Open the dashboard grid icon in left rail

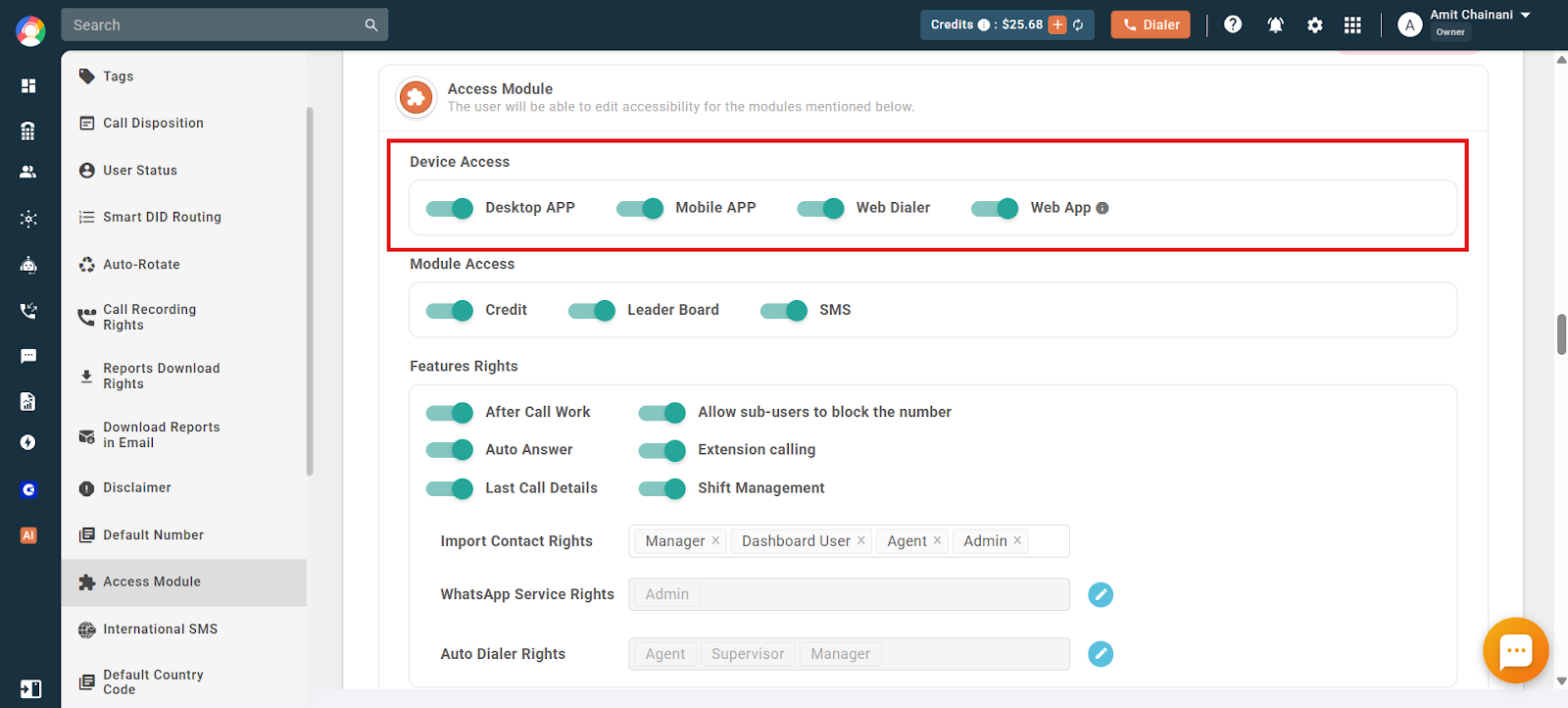(x=28, y=85)
